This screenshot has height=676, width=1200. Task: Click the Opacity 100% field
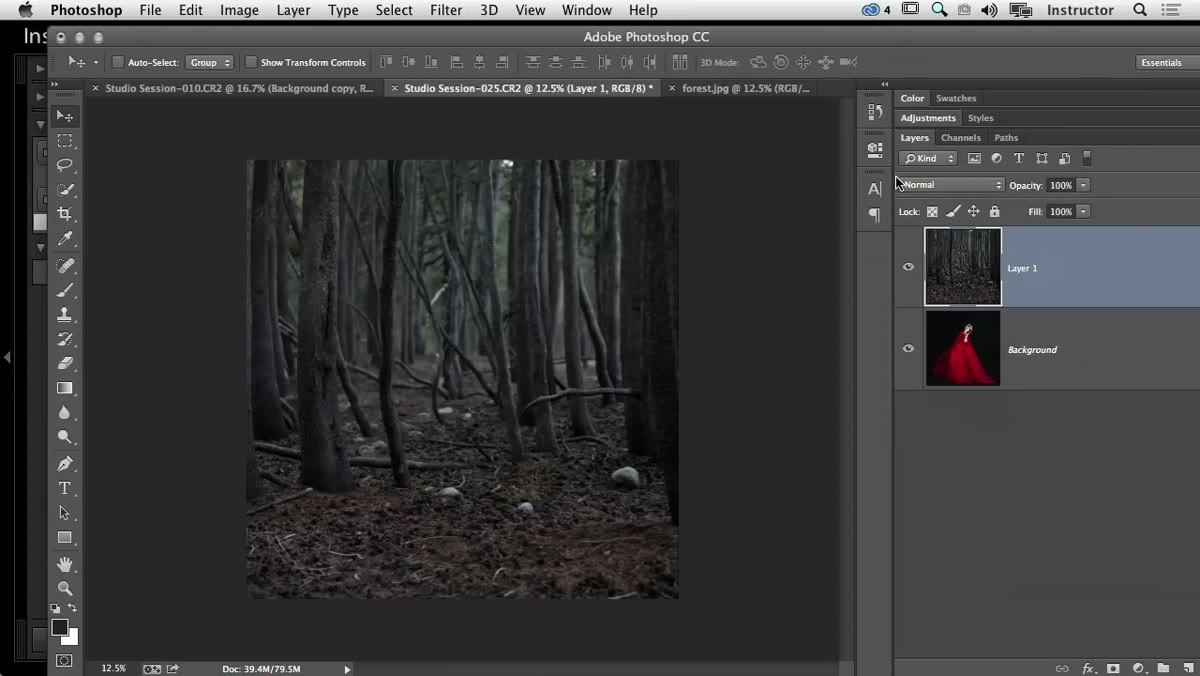tap(1061, 185)
